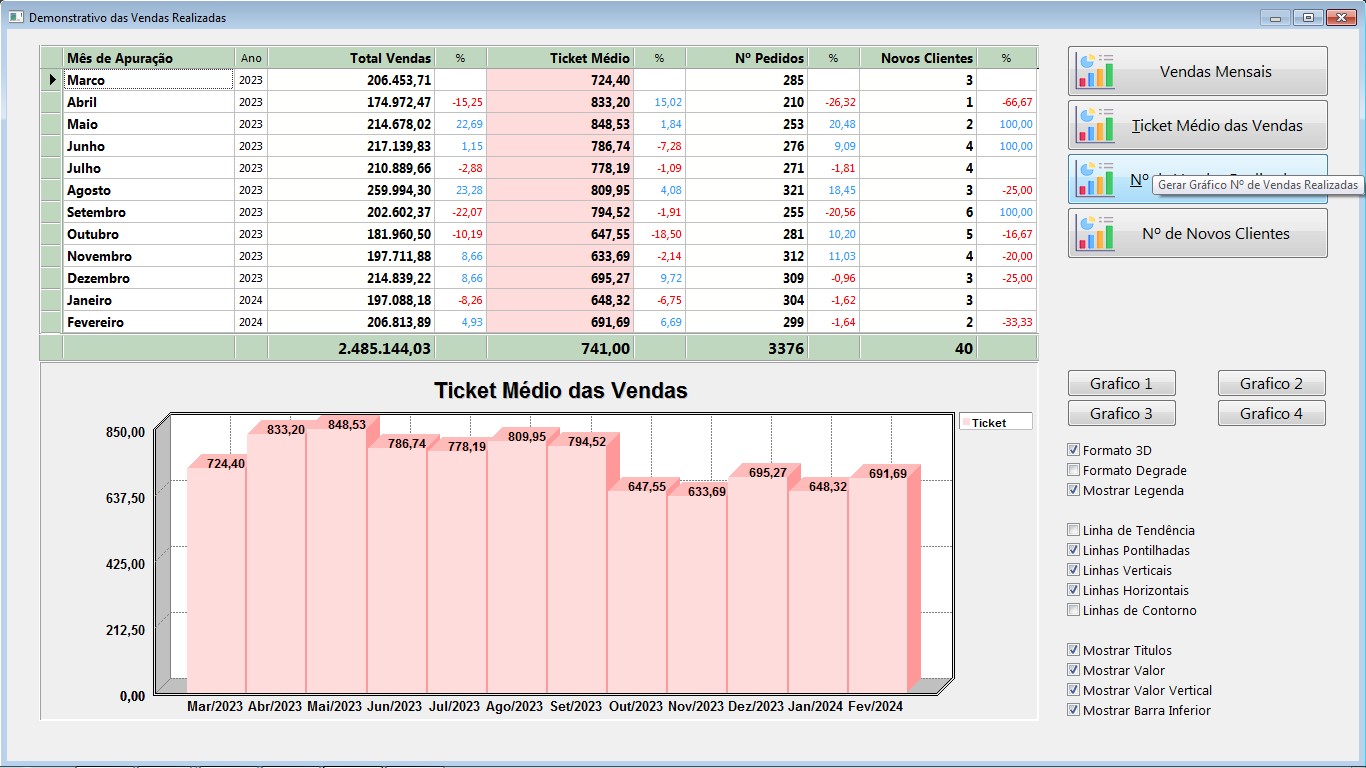Click the Janeiro year cell 2024
Viewport: 1366px width, 768px height.
tap(251, 300)
